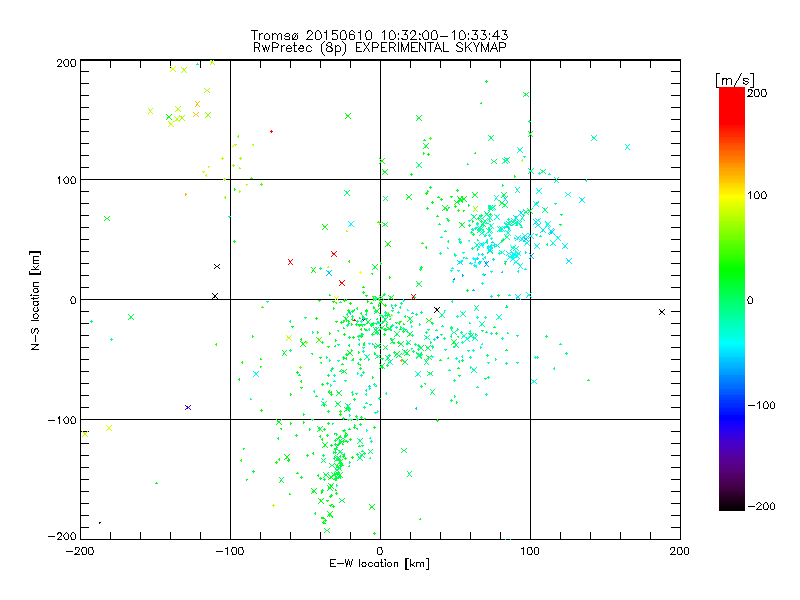Click the colorbar's '-100' tick label
Viewport: 800px width, 600px height.
[x=761, y=405]
